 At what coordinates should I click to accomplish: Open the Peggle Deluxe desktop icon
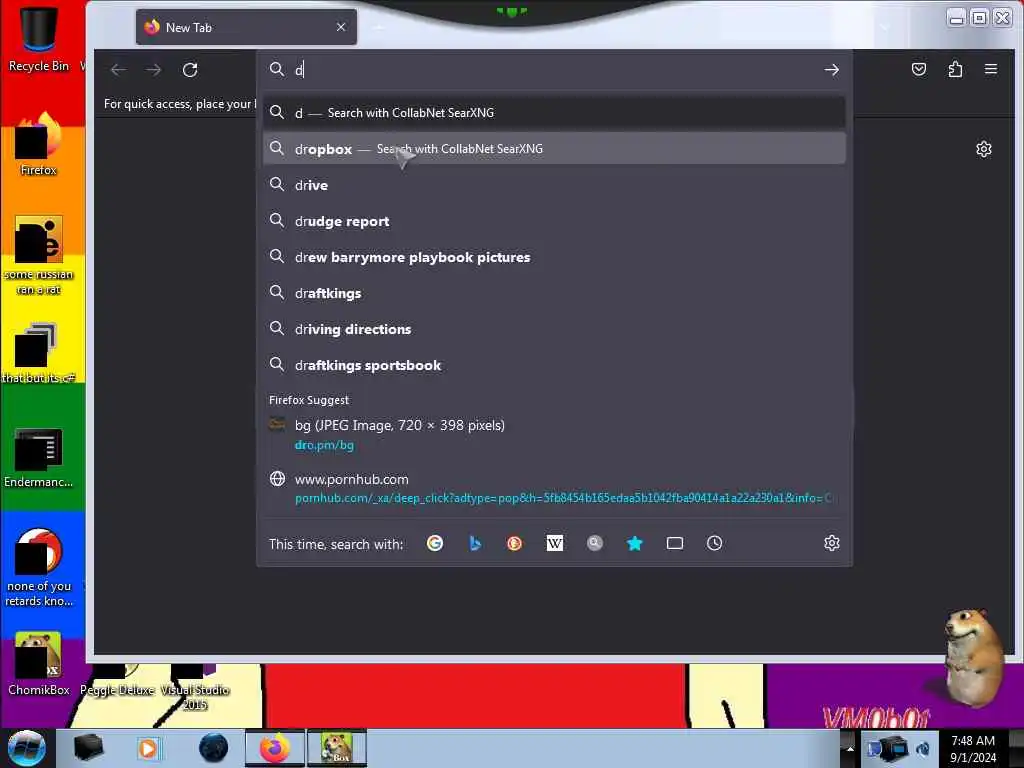pos(117,679)
